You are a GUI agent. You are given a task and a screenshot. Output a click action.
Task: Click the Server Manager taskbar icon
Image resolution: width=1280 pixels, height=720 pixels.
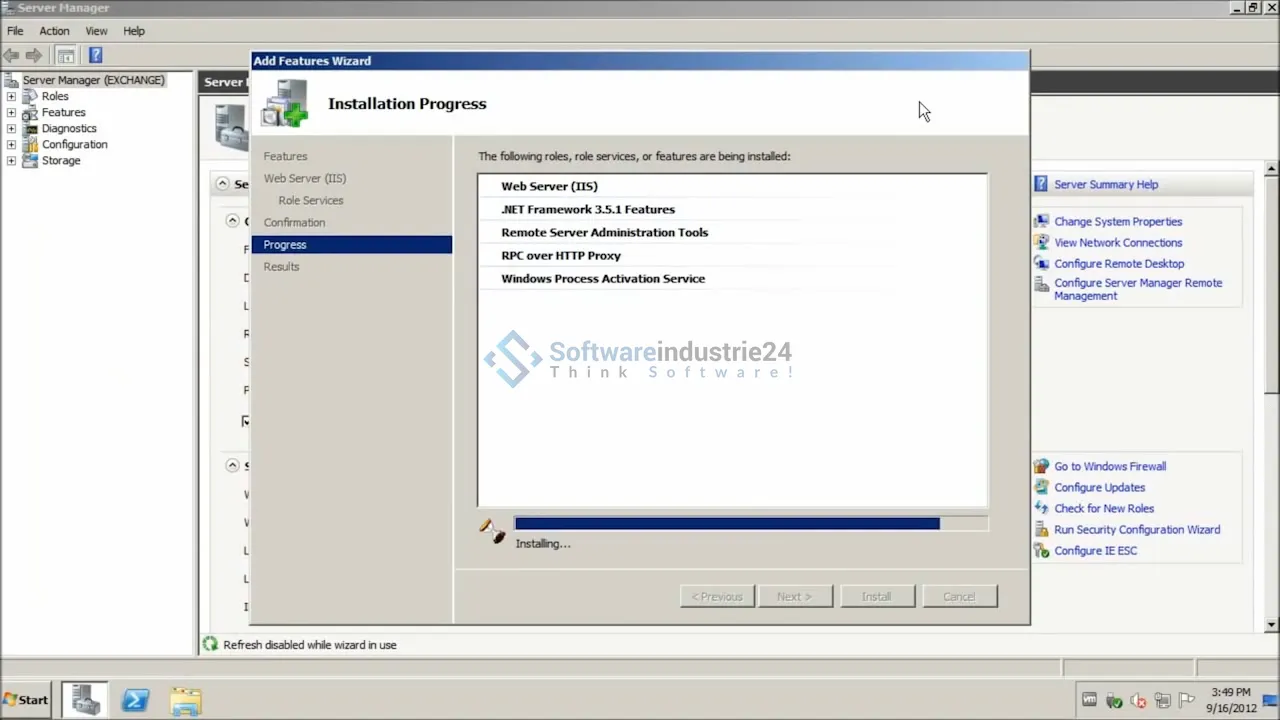[86, 700]
